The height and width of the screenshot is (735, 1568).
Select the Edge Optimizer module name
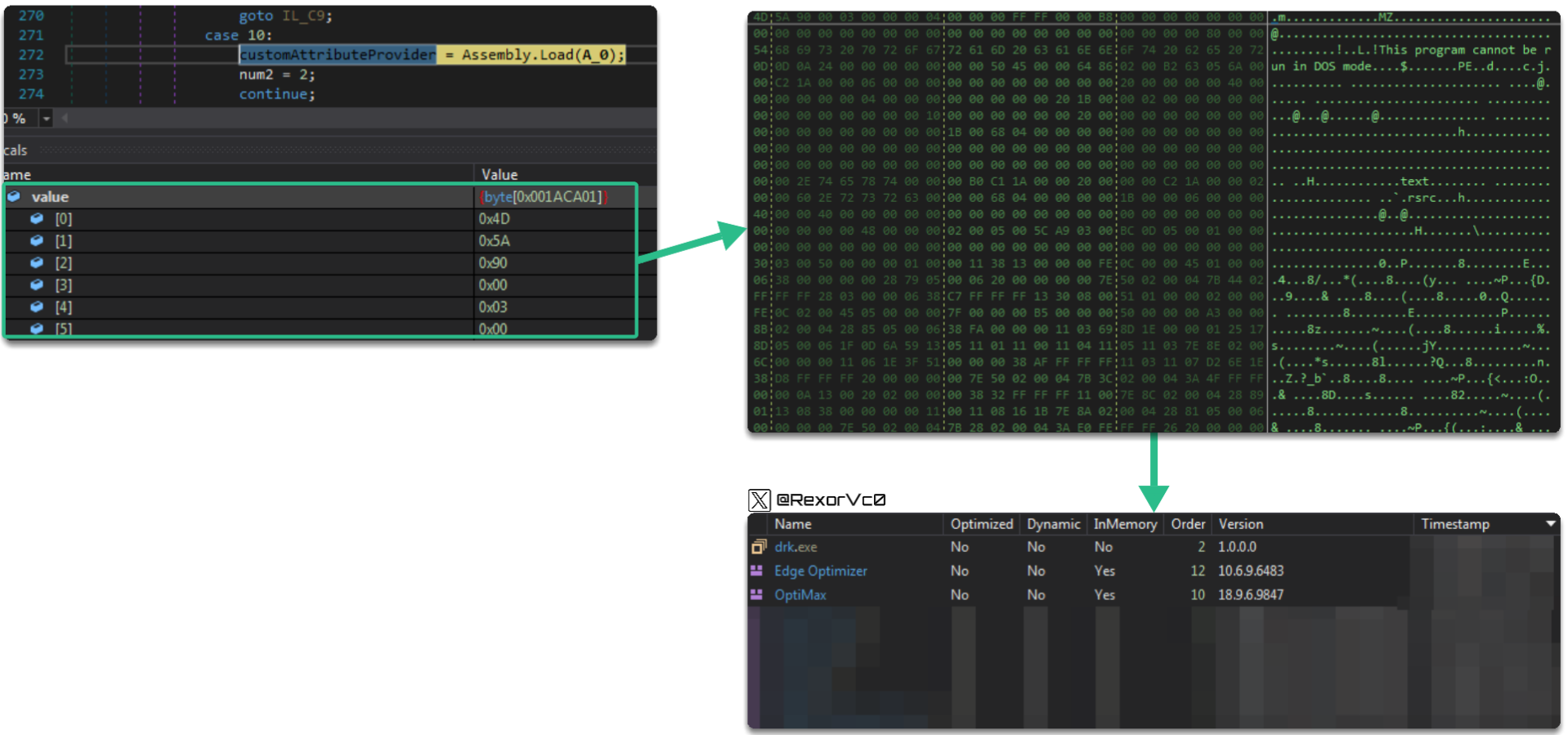[821, 571]
